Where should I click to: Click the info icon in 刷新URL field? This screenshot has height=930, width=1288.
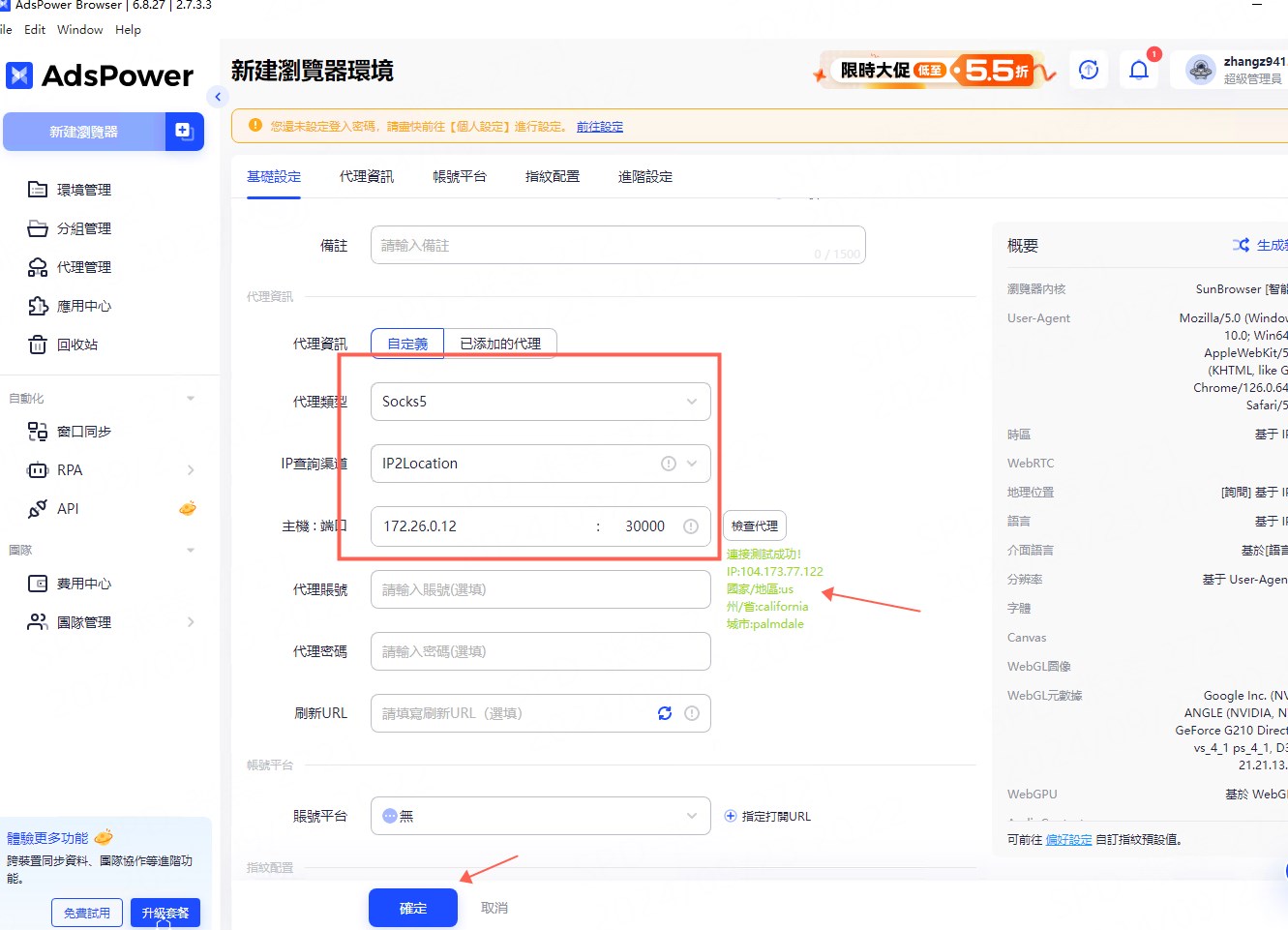point(692,713)
